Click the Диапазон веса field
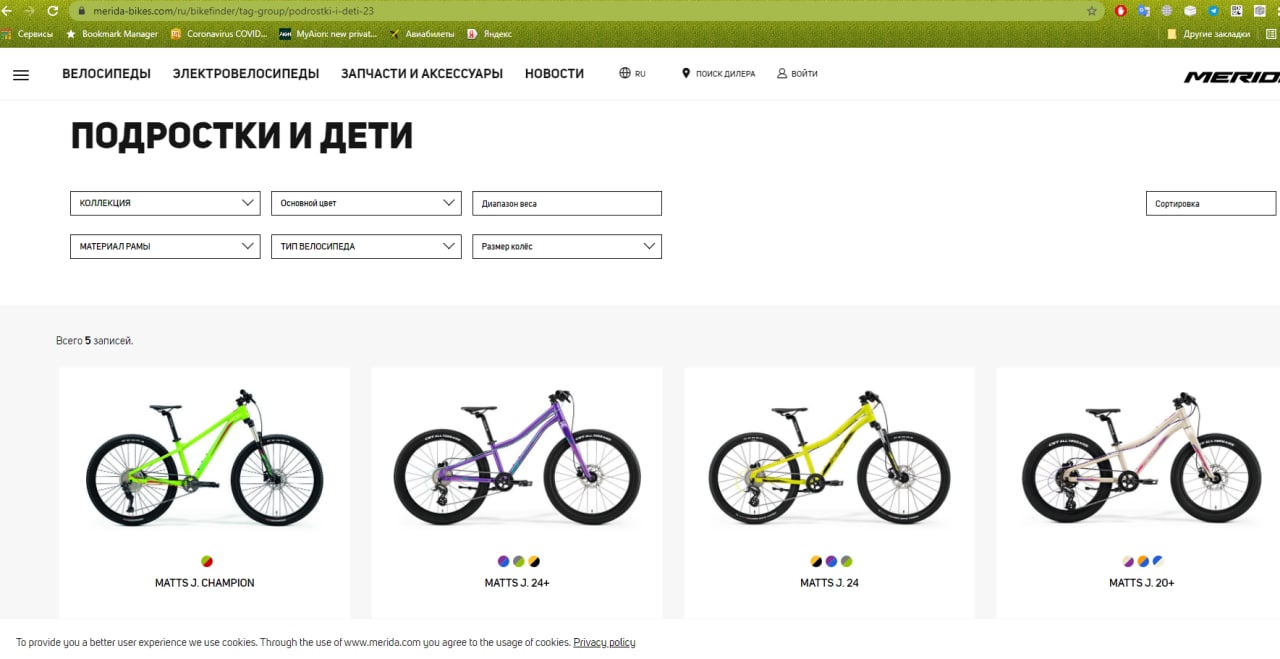1280x659 pixels. pos(567,203)
